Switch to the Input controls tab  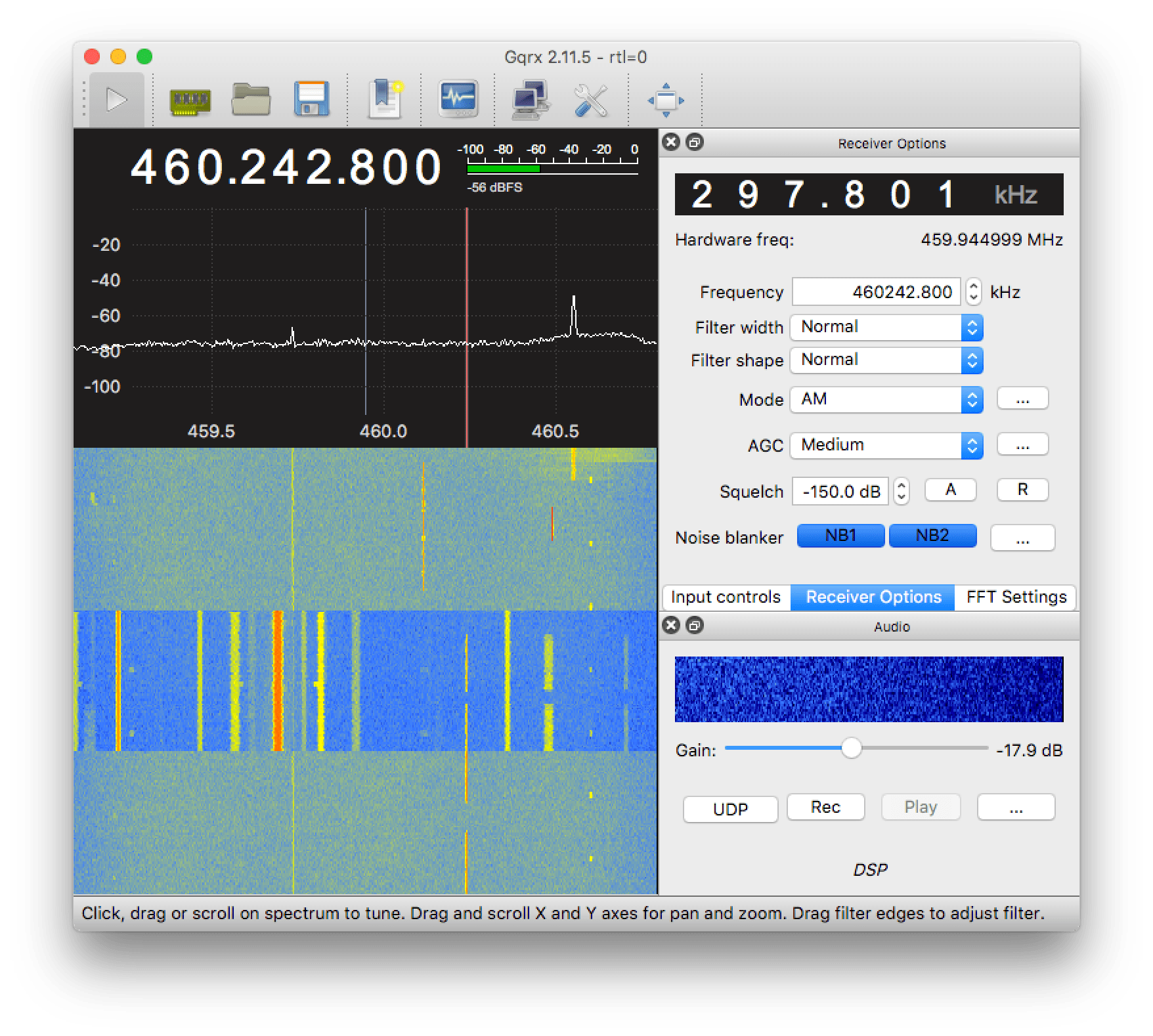click(x=725, y=597)
